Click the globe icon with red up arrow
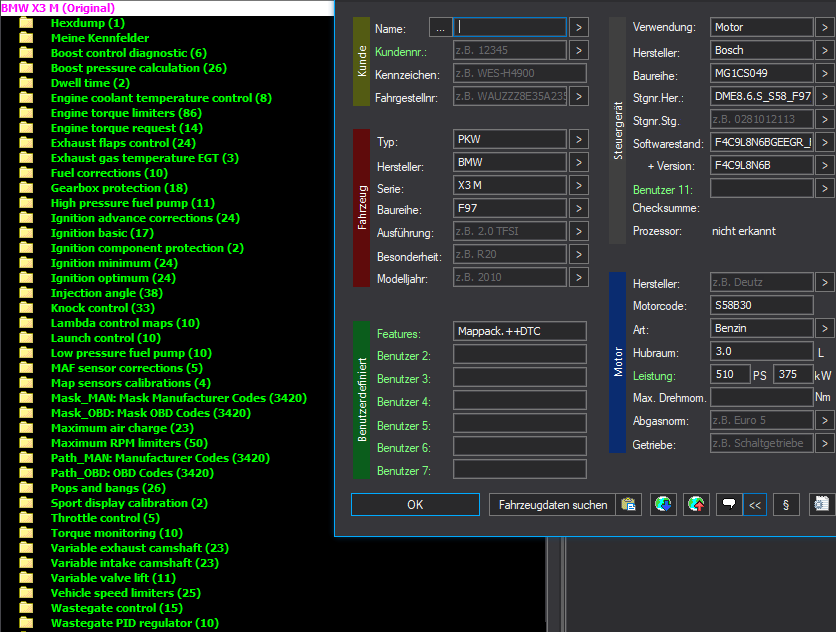 point(696,505)
